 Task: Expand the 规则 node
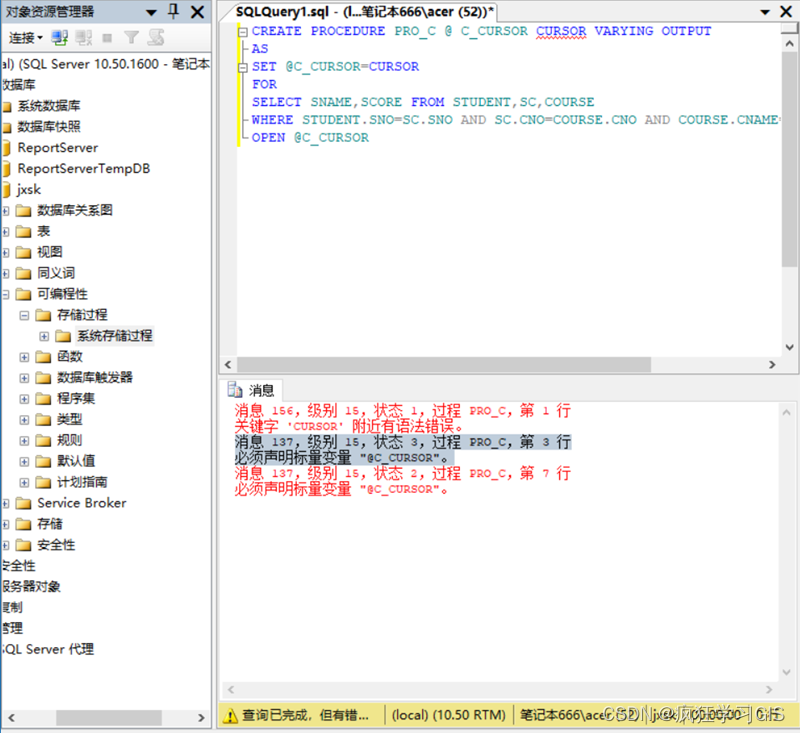click(x=24, y=441)
